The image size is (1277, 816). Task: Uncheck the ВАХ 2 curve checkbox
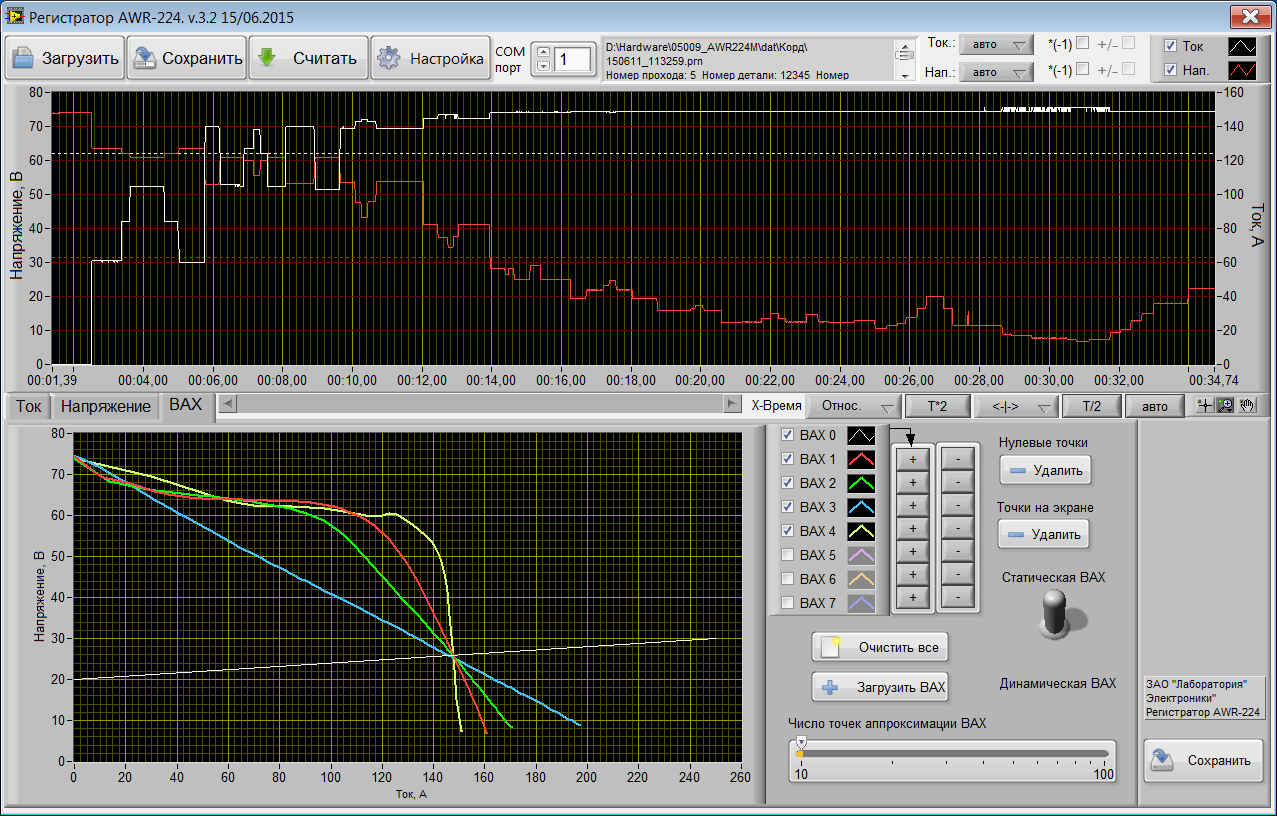[787, 483]
